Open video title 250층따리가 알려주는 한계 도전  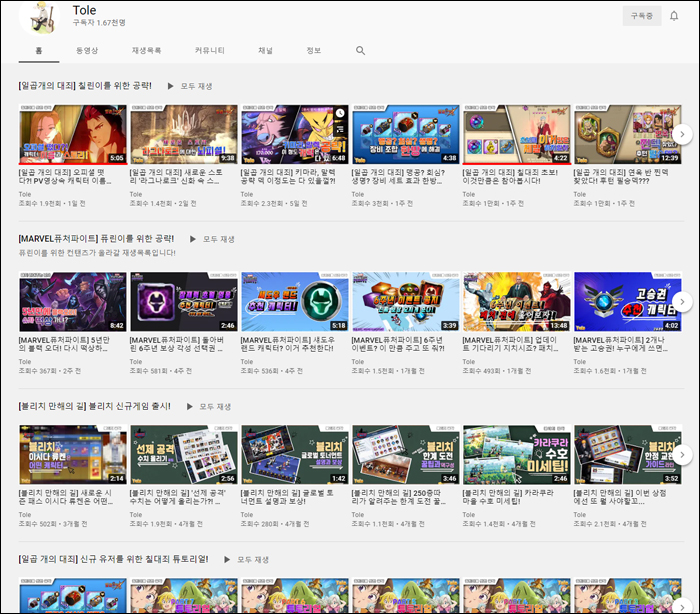(399, 497)
